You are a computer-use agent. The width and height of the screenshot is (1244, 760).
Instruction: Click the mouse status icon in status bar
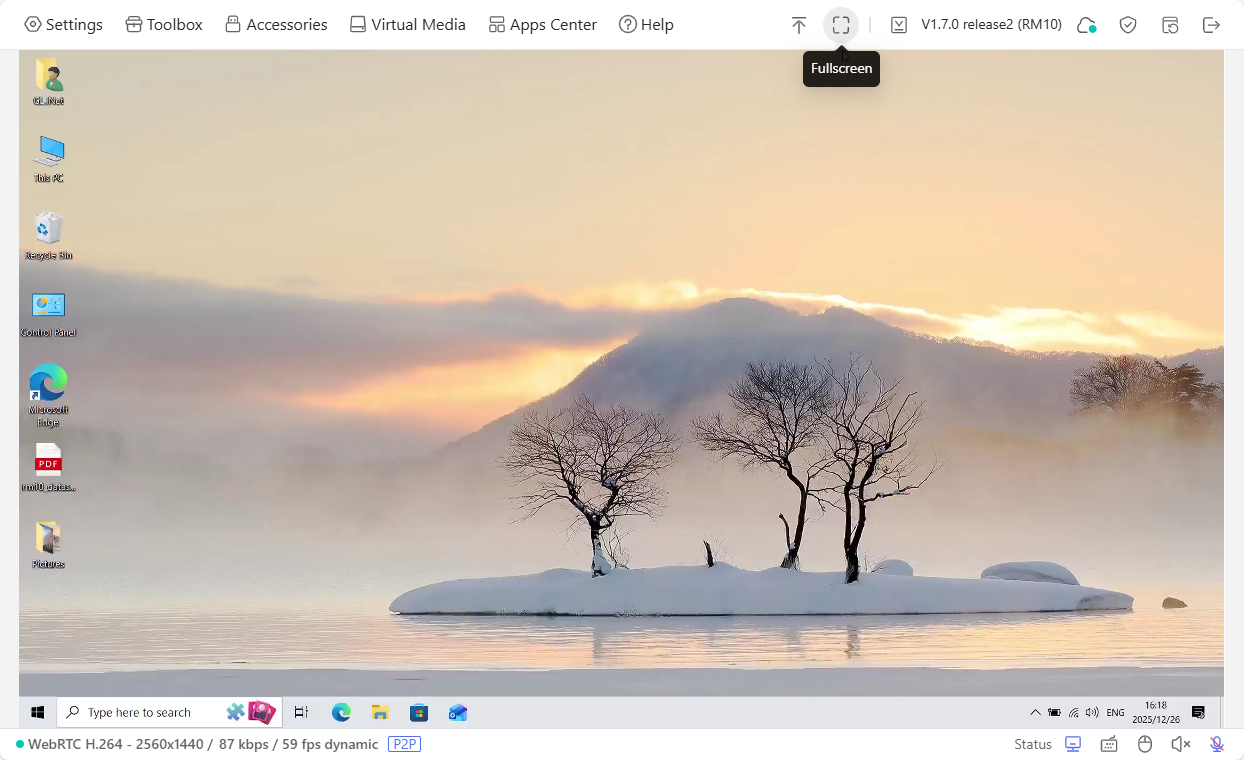pyautogui.click(x=1144, y=744)
